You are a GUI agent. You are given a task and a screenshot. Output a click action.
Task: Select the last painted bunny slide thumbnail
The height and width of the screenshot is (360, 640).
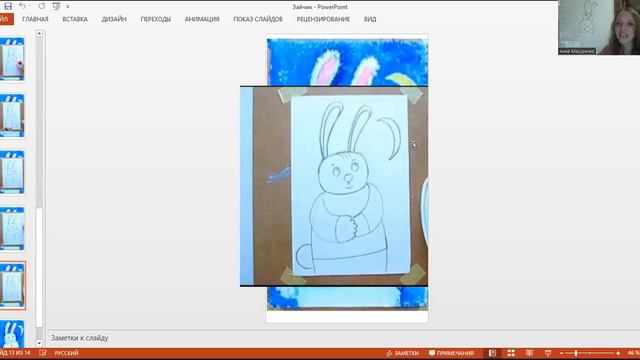click(x=12, y=334)
